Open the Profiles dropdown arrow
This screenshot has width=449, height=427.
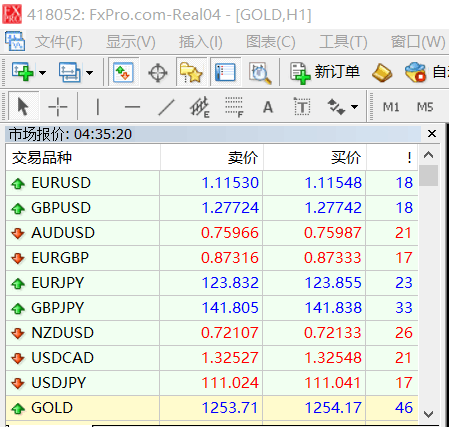click(x=89, y=72)
